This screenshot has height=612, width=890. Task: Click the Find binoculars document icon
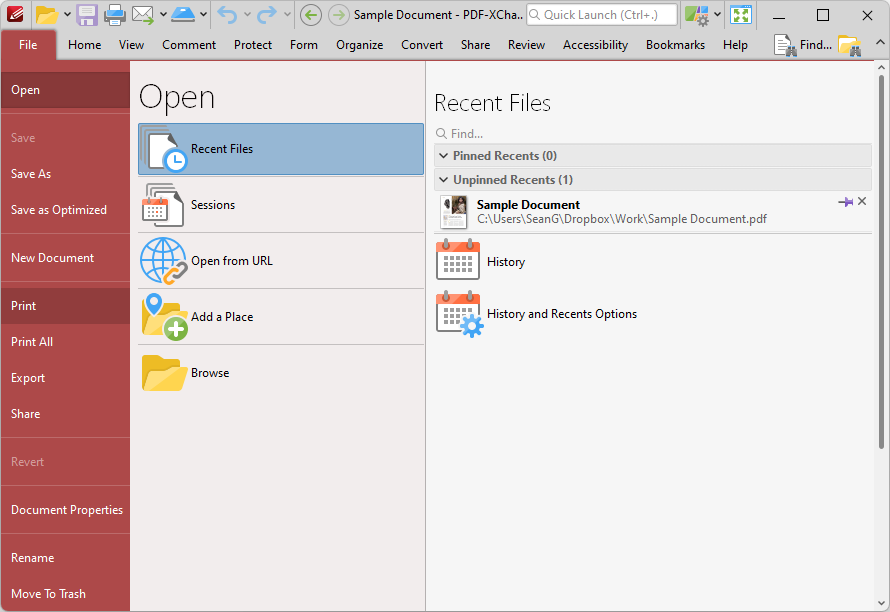(x=785, y=45)
